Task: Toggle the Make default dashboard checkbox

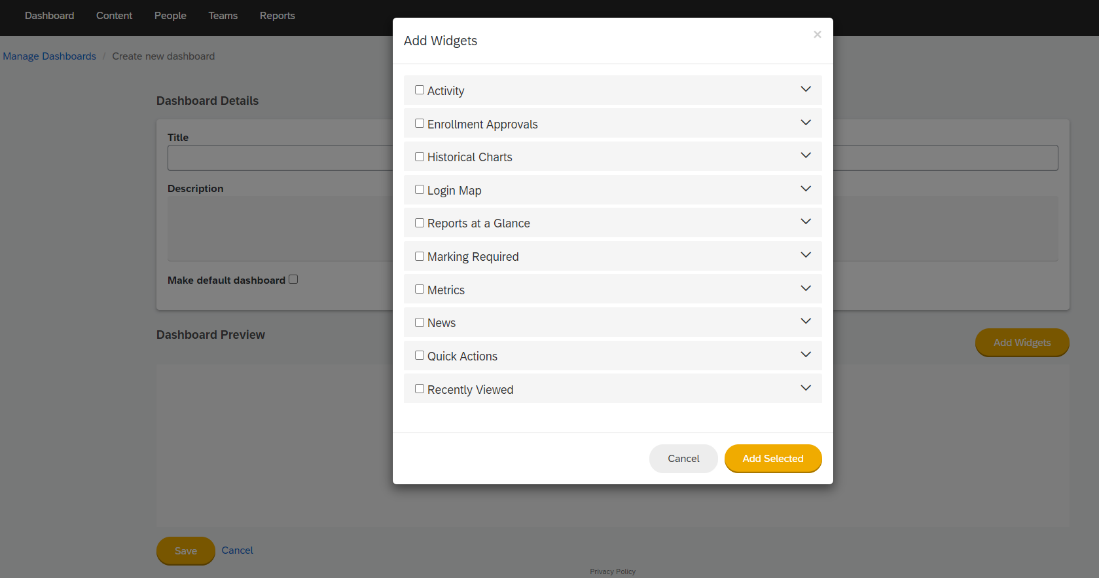Action: (294, 280)
